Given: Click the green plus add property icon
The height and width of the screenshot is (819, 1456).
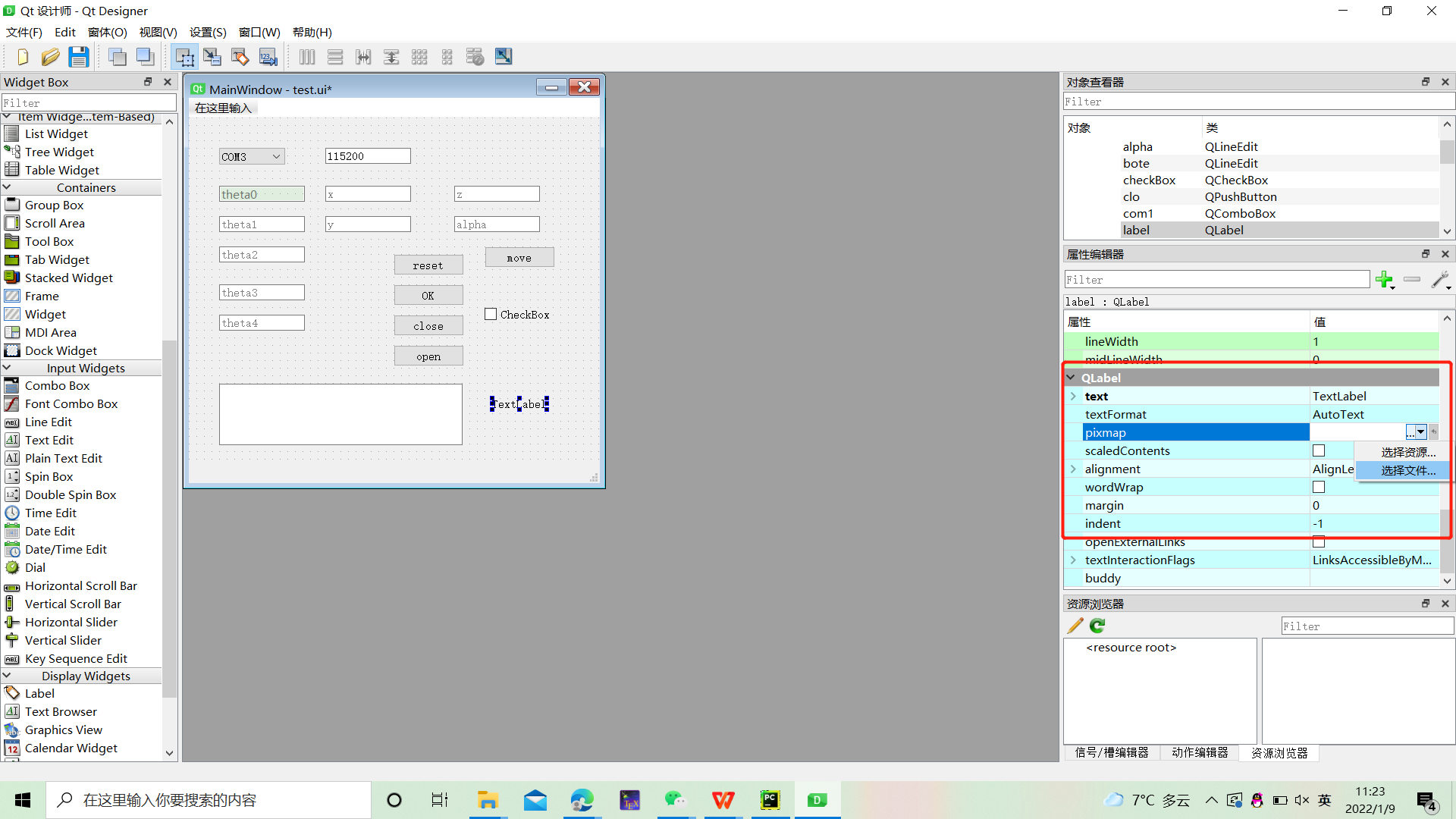Looking at the screenshot, I should [1384, 280].
